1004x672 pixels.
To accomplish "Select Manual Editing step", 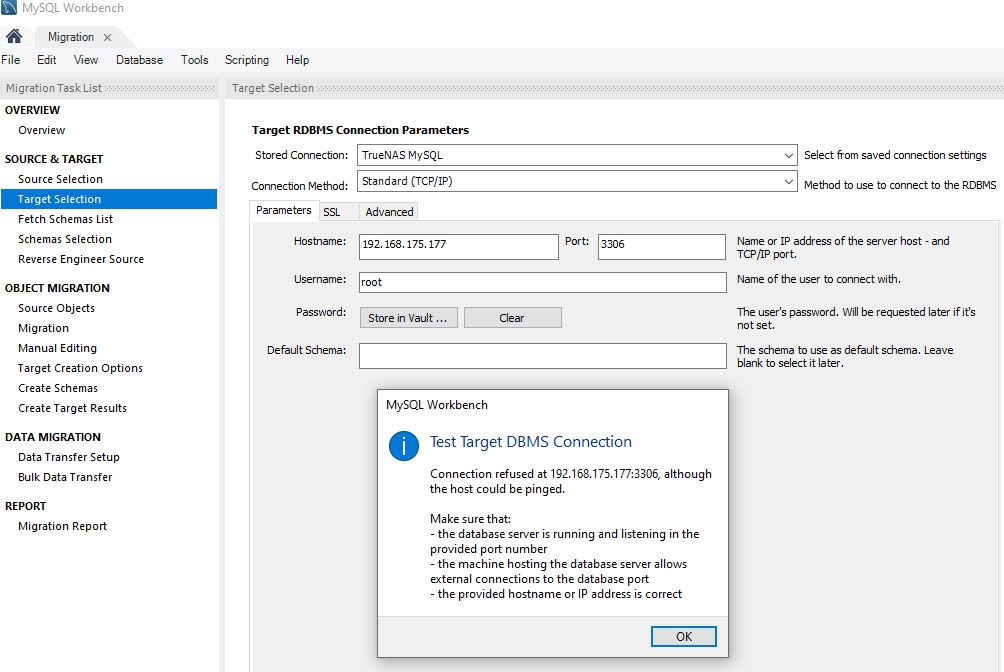I will click(x=57, y=348).
